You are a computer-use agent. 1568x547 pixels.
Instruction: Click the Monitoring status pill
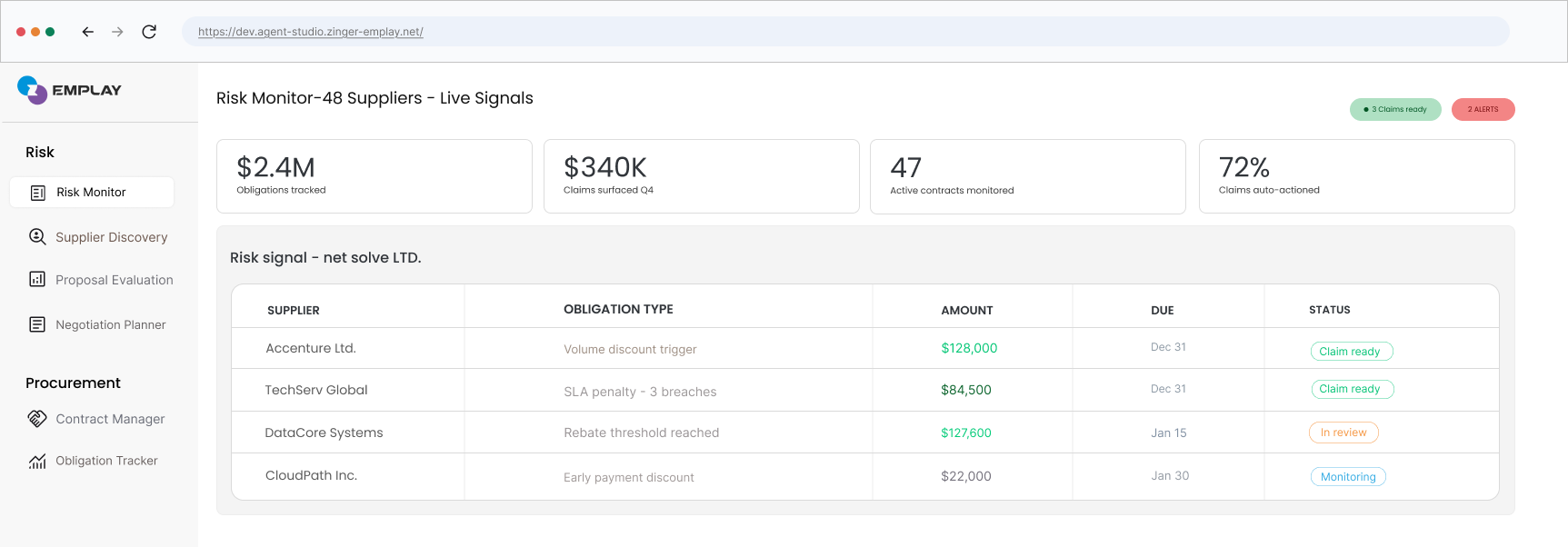click(x=1348, y=477)
